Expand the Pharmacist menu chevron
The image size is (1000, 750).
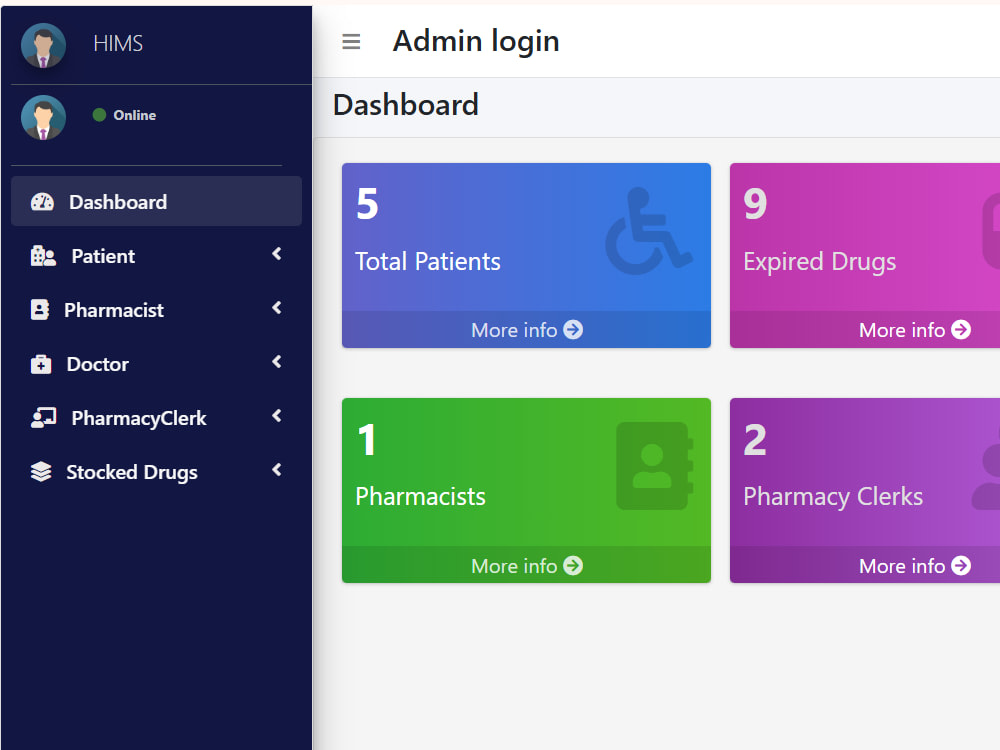tap(277, 308)
